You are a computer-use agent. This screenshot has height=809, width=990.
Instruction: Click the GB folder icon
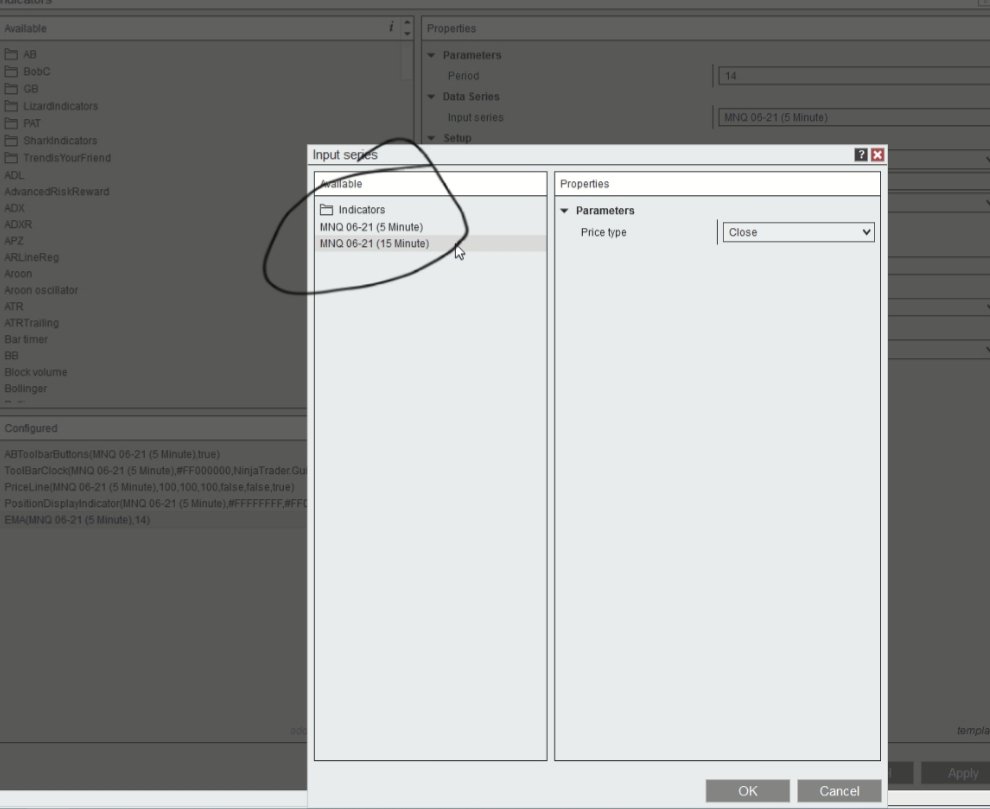point(11,88)
